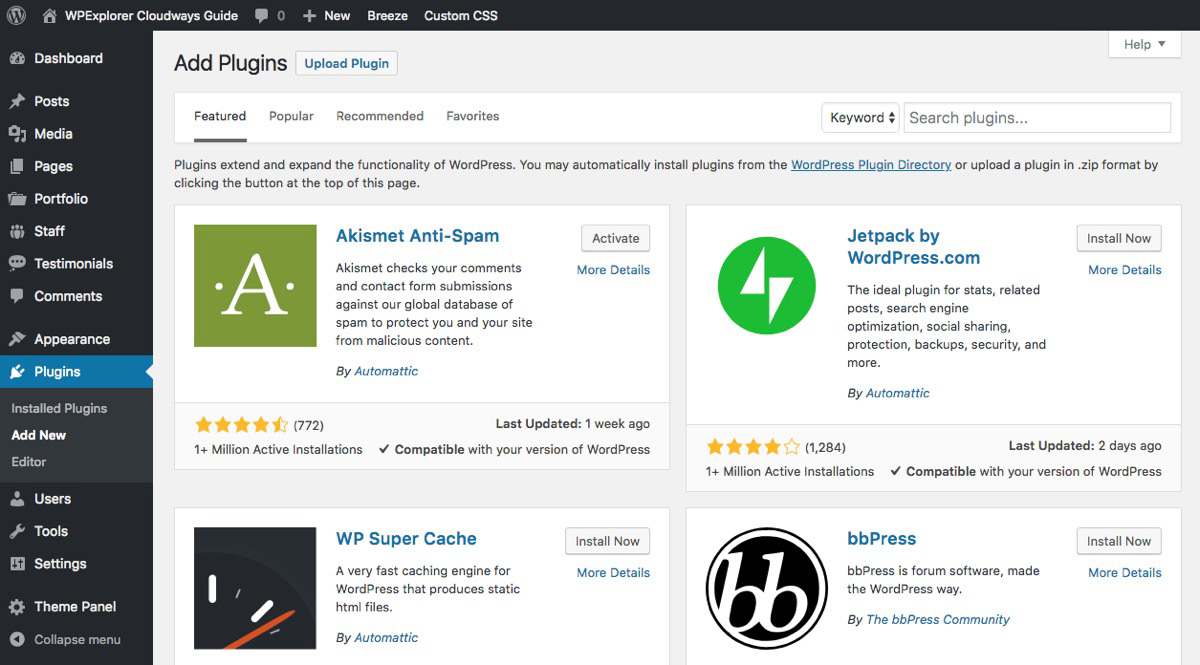Screen dimensions: 1200x665
Task: Open More Details for WP Super Cache
Action: tap(613, 573)
